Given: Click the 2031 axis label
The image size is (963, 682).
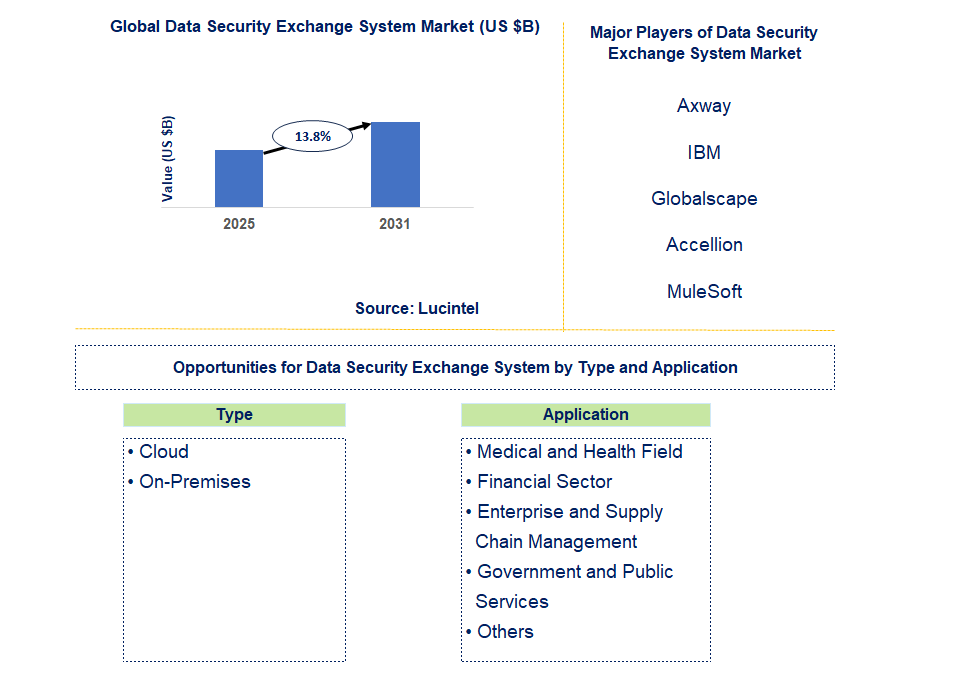Looking at the screenshot, I should click(394, 224).
